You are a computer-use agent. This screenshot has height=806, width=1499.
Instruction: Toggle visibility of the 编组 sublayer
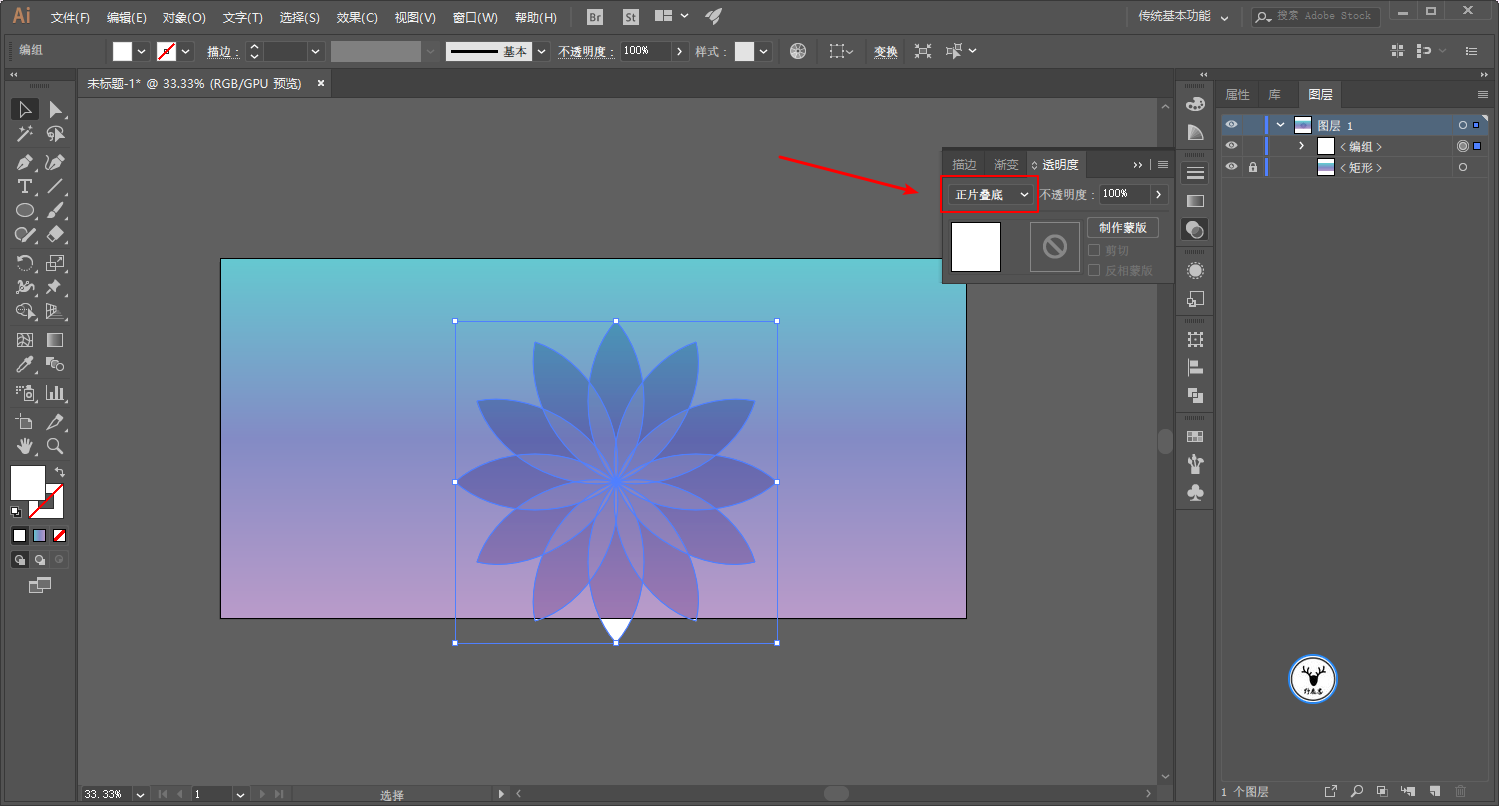pyautogui.click(x=1231, y=146)
